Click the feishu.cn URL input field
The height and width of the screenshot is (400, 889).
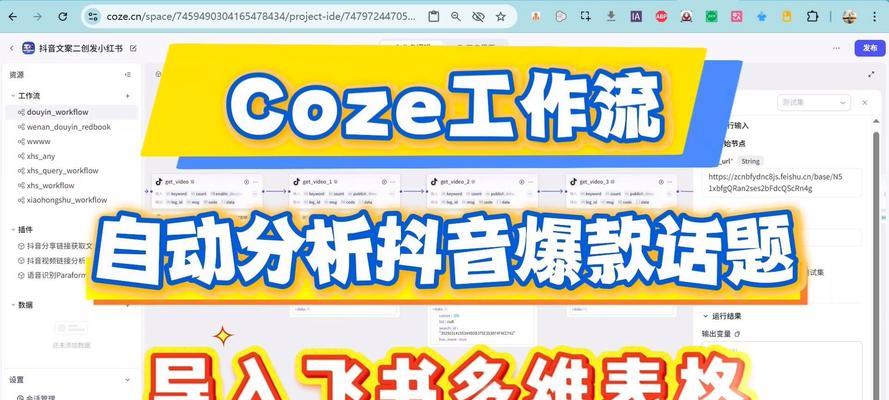tap(782, 182)
